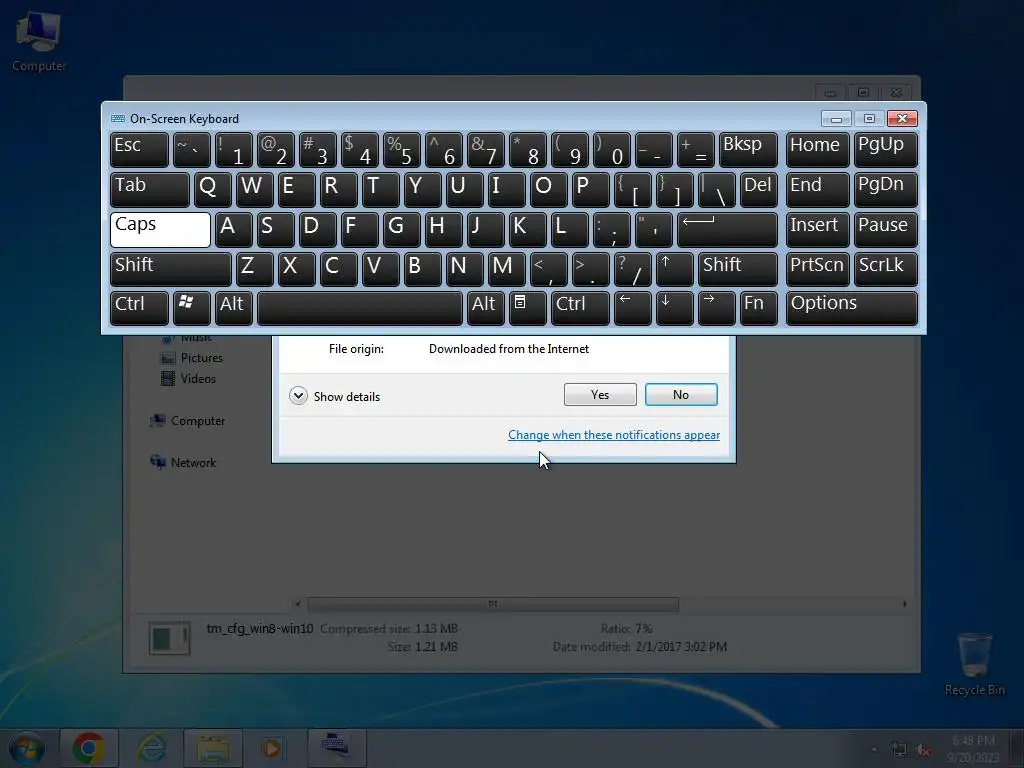Viewport: 1024px width, 768px height.
Task: Click the backslash key
Action: coord(716,189)
